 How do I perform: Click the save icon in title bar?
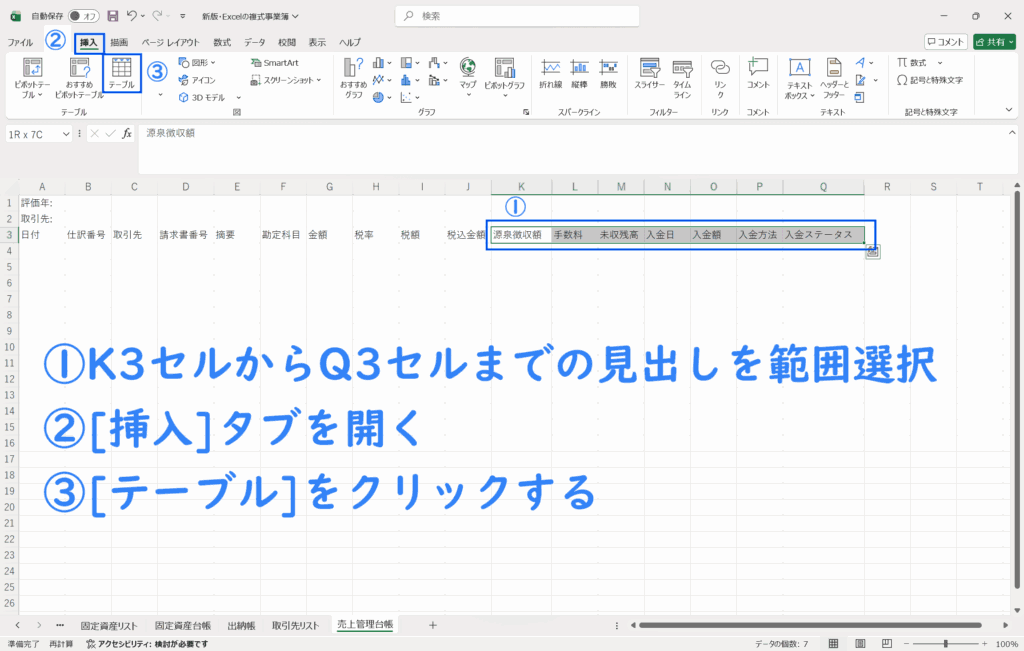tap(112, 16)
